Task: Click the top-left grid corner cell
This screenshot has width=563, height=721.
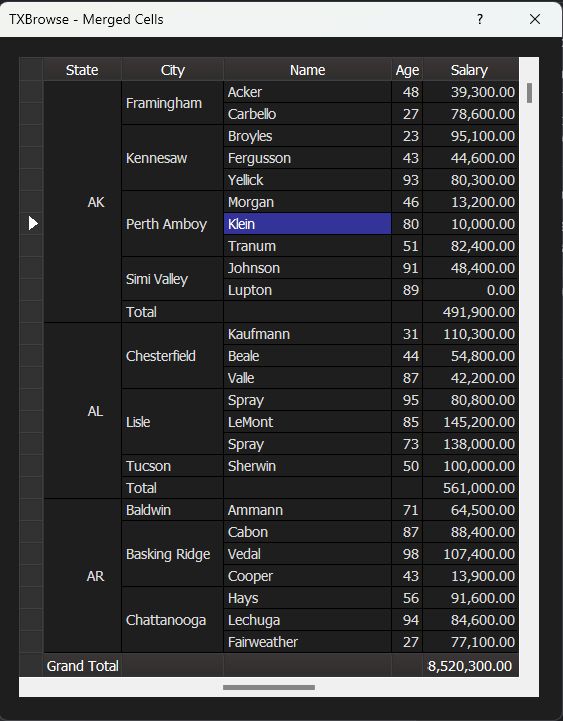Action: (31, 69)
